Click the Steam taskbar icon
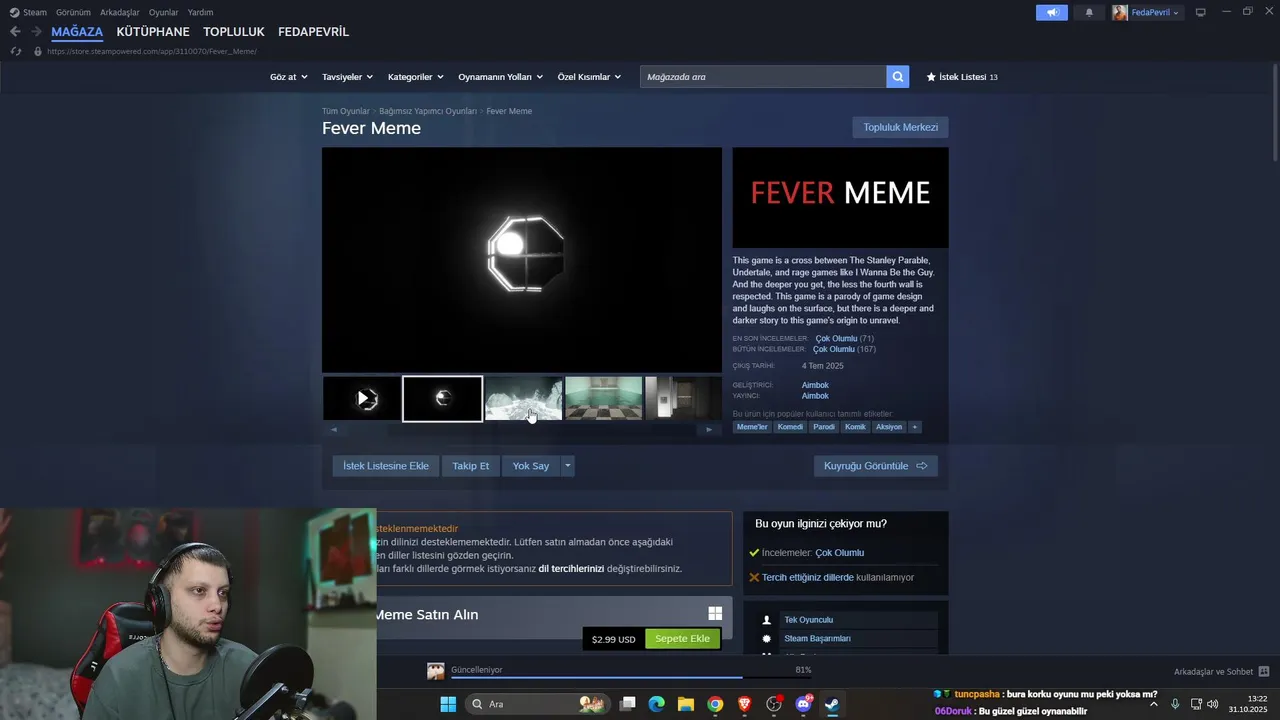 tap(832, 704)
